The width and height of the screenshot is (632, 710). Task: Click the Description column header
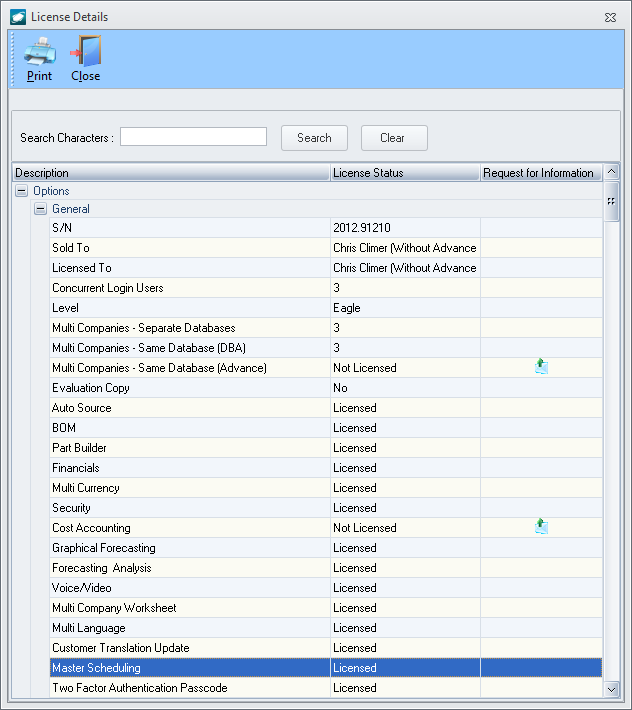[171, 173]
